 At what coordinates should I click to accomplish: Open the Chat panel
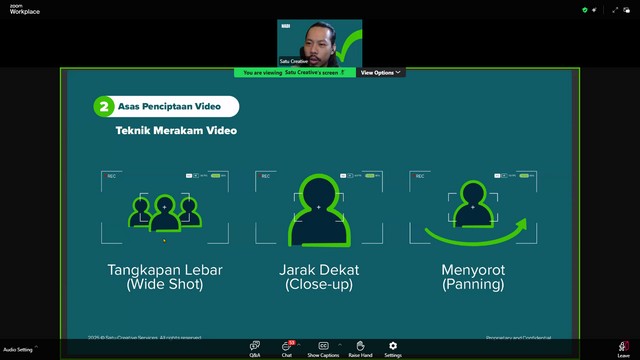click(287, 349)
